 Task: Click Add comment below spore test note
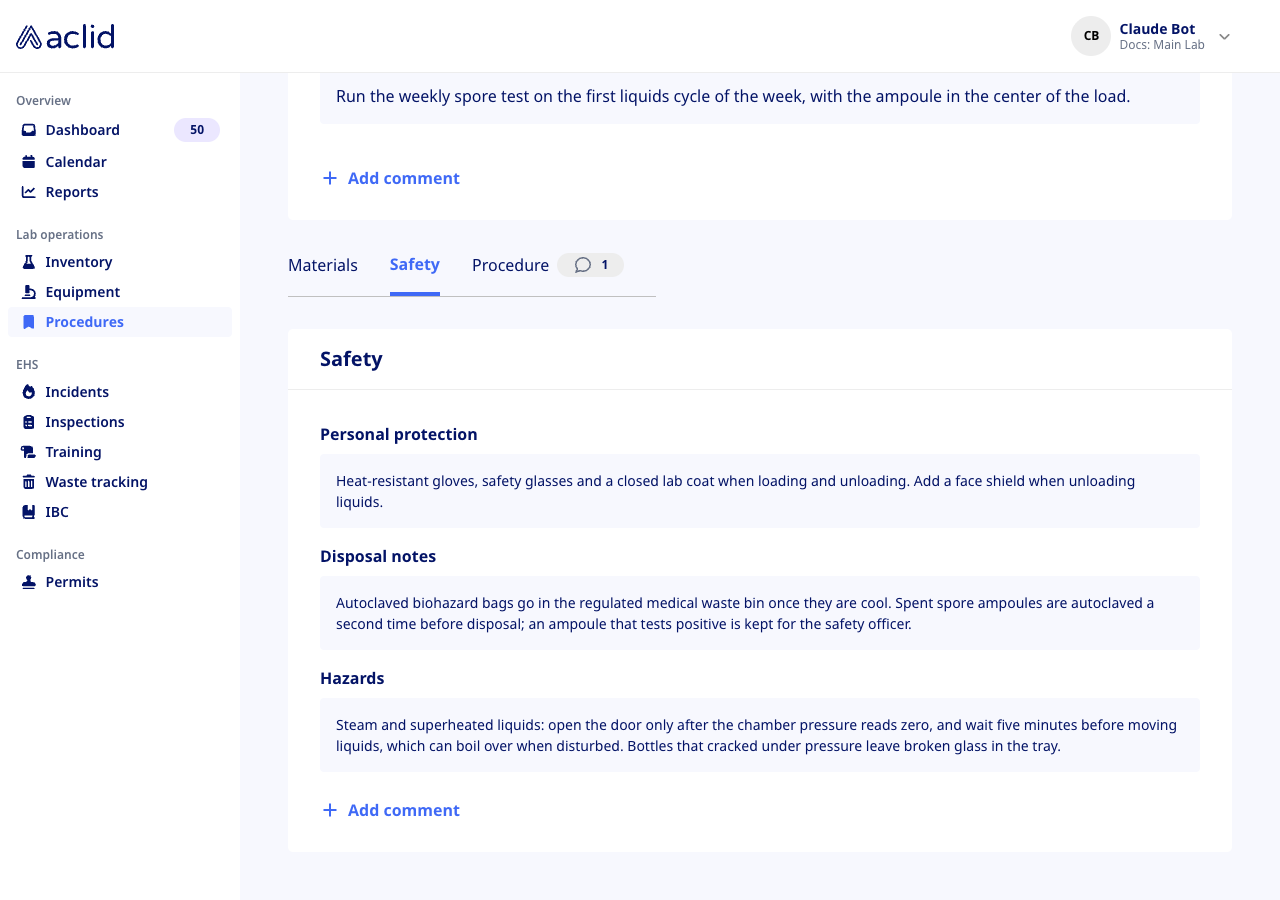(391, 178)
